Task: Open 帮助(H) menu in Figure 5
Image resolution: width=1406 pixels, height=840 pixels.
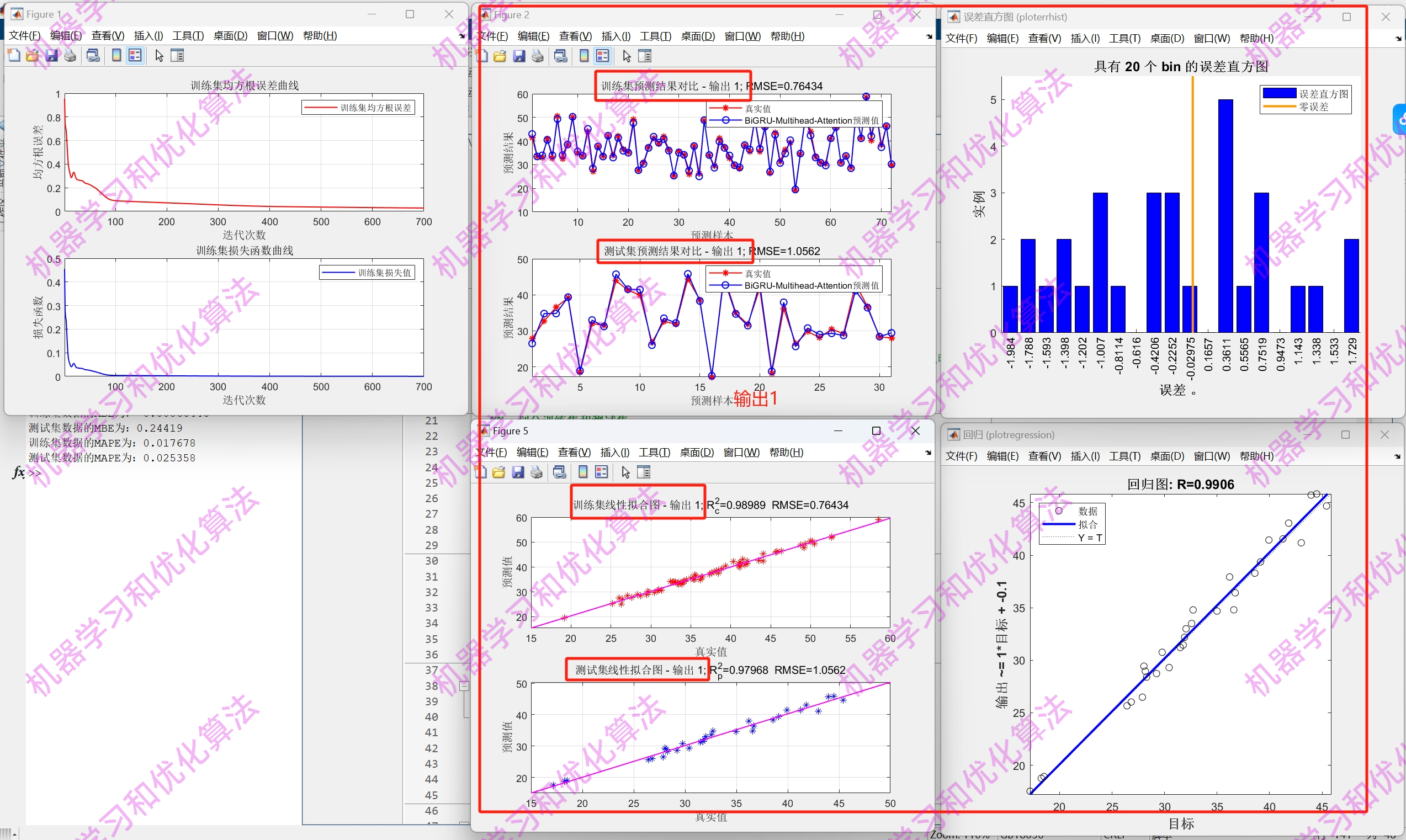Action: 786,452
